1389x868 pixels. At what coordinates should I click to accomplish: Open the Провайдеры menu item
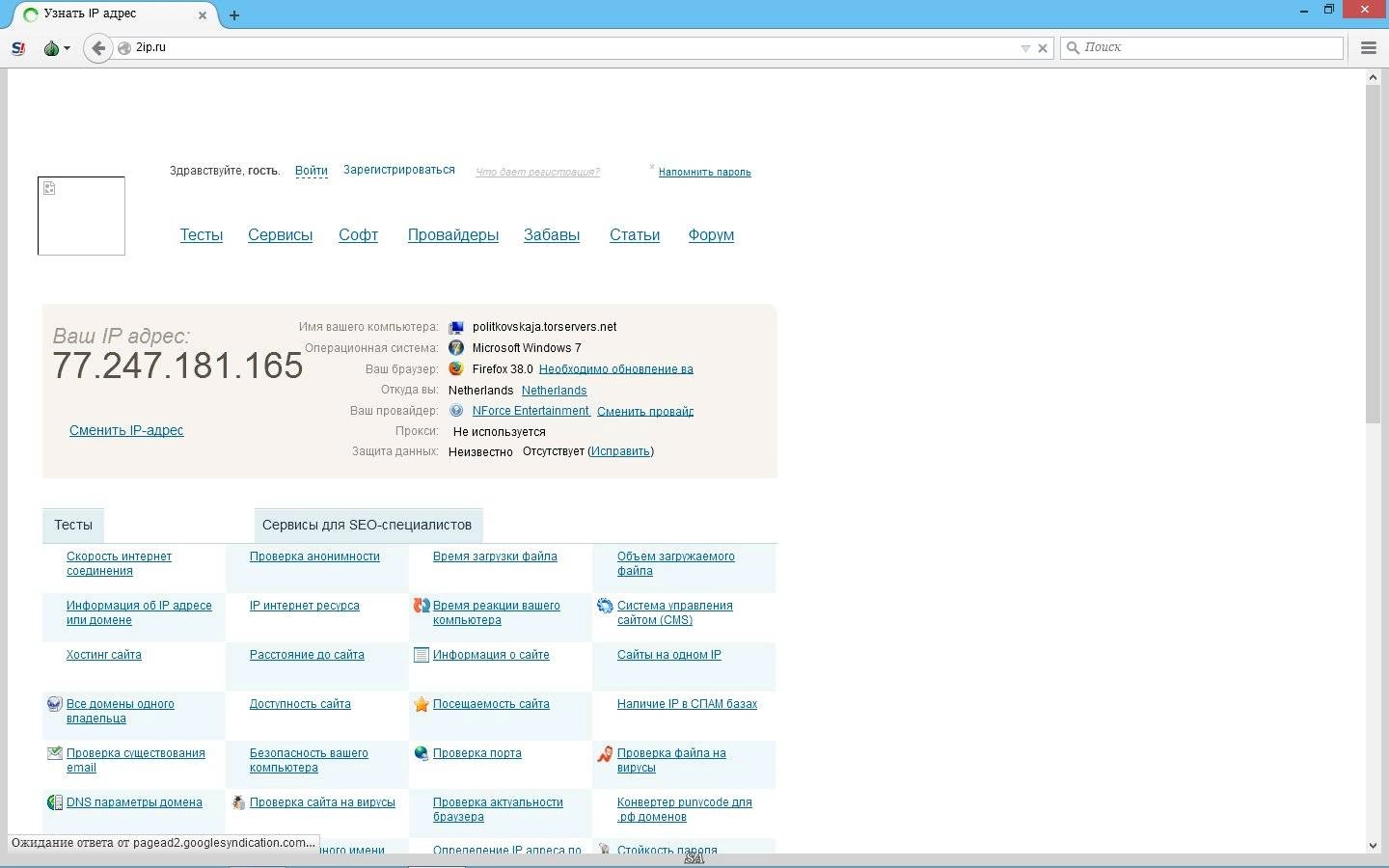(x=453, y=234)
